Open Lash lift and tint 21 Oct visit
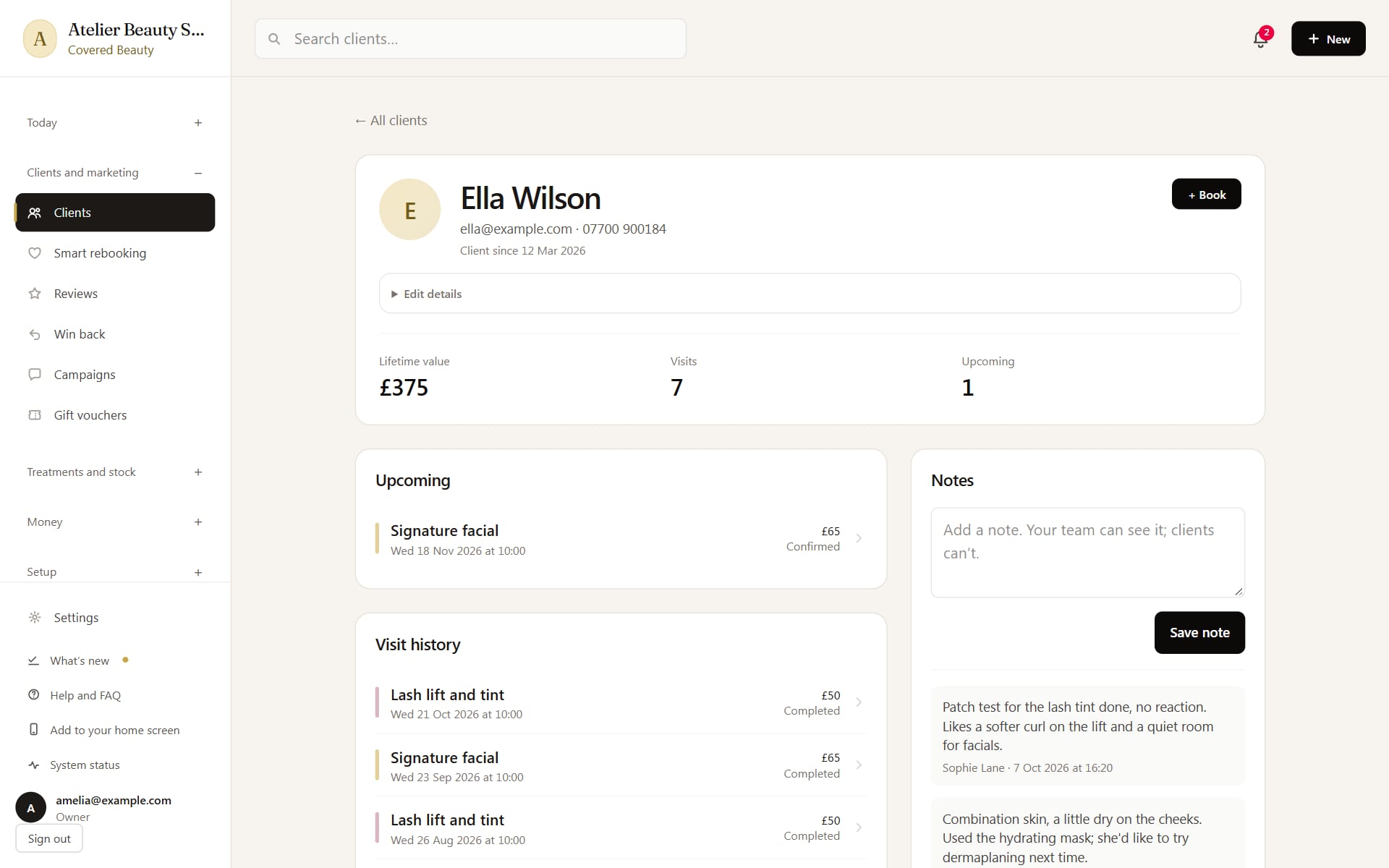1389x868 pixels. (x=621, y=704)
